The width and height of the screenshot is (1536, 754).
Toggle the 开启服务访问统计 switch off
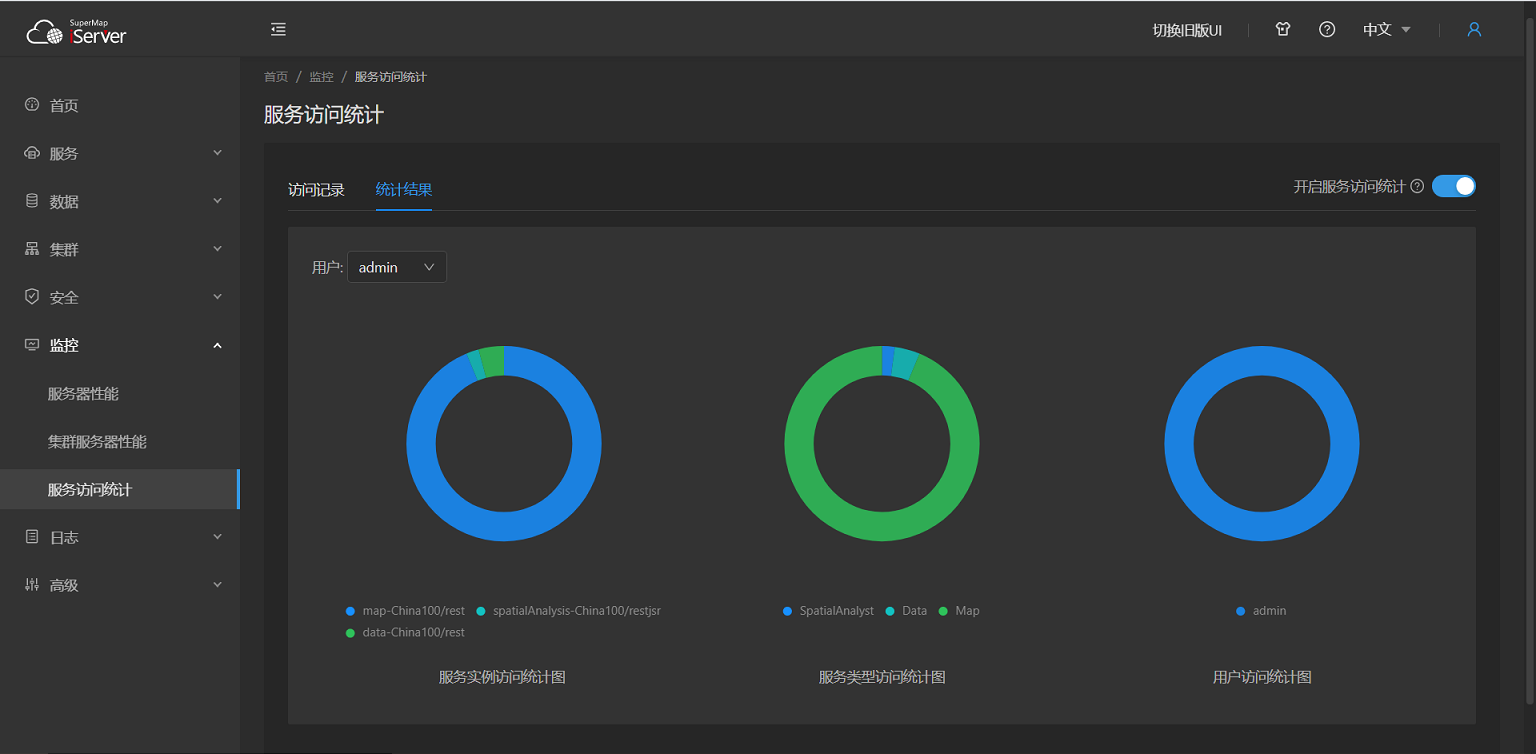(1454, 186)
